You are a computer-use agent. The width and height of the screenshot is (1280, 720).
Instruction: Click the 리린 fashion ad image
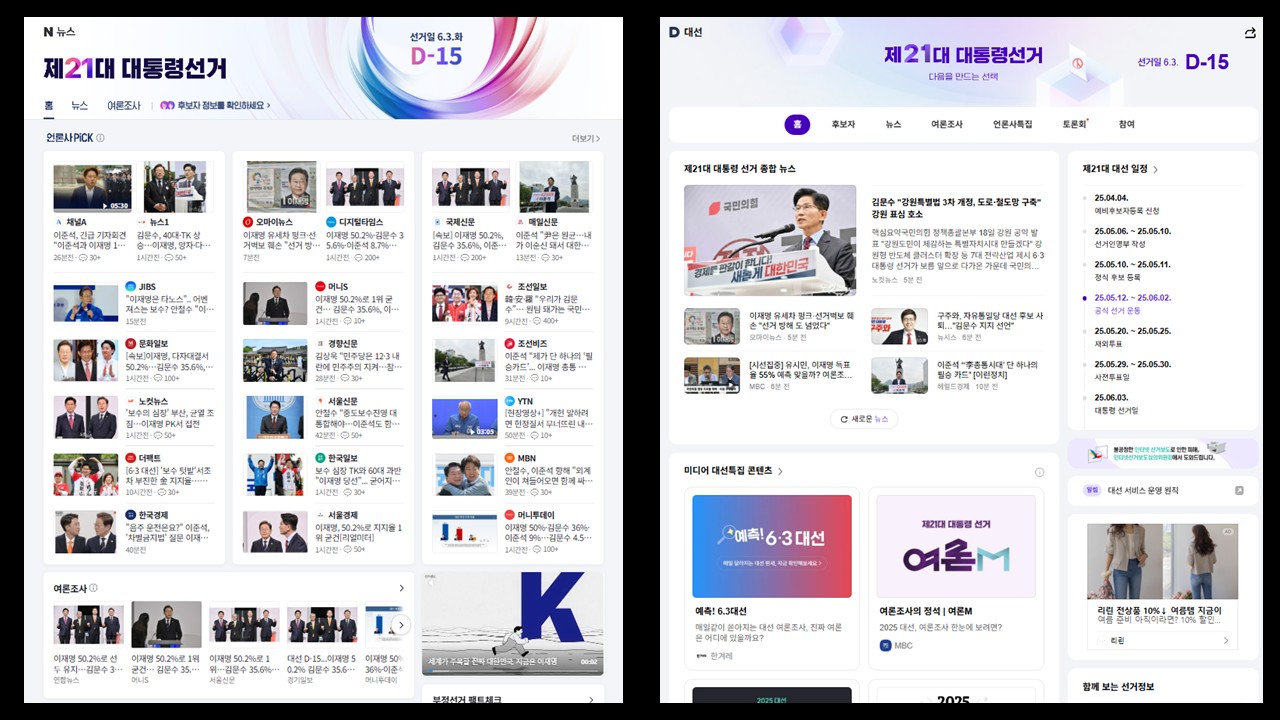[x=1163, y=560]
